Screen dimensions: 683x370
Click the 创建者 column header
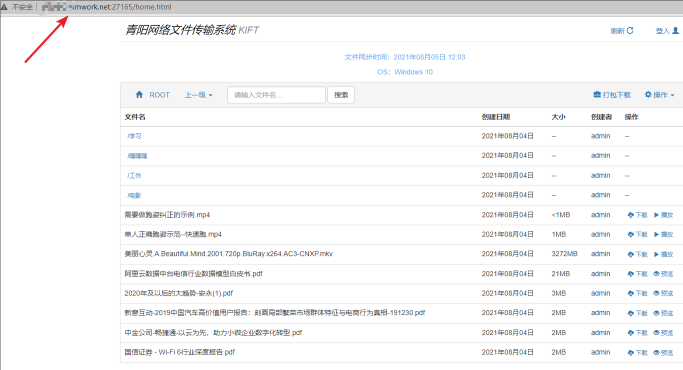602,117
